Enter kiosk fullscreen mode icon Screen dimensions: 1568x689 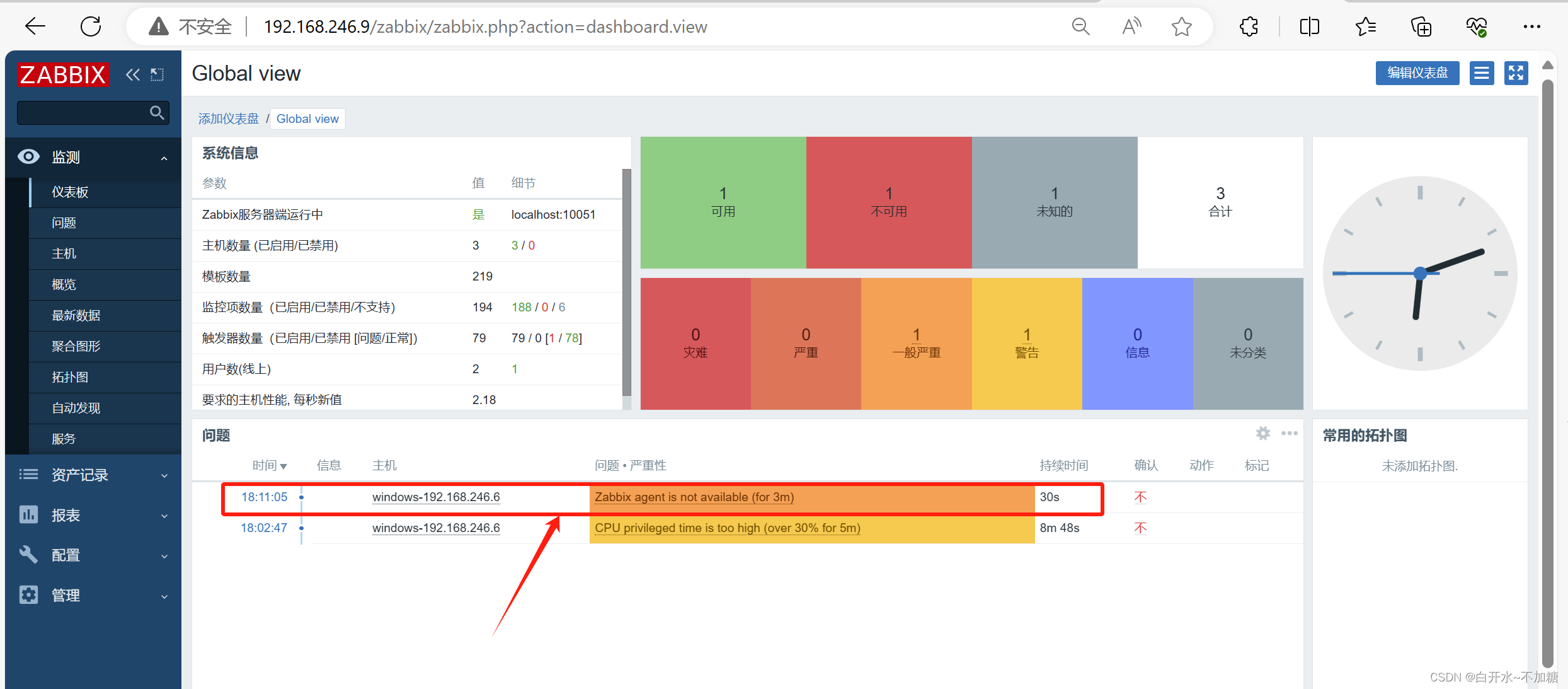1516,73
